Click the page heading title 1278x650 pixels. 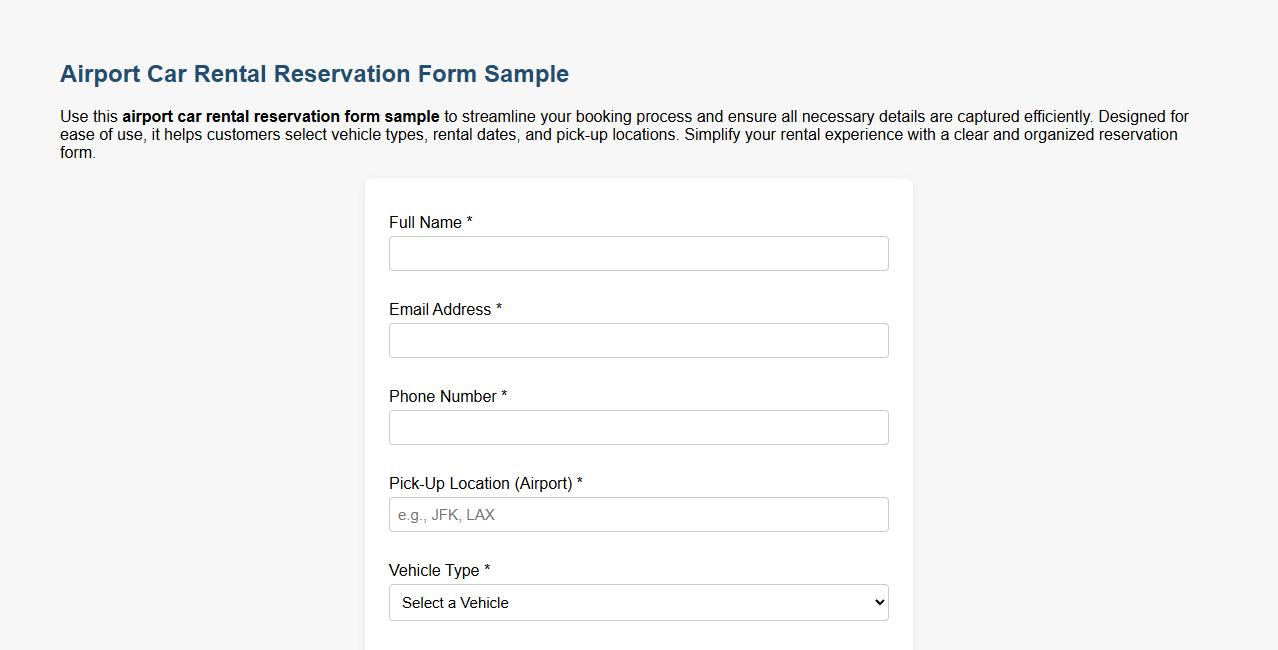(x=314, y=73)
